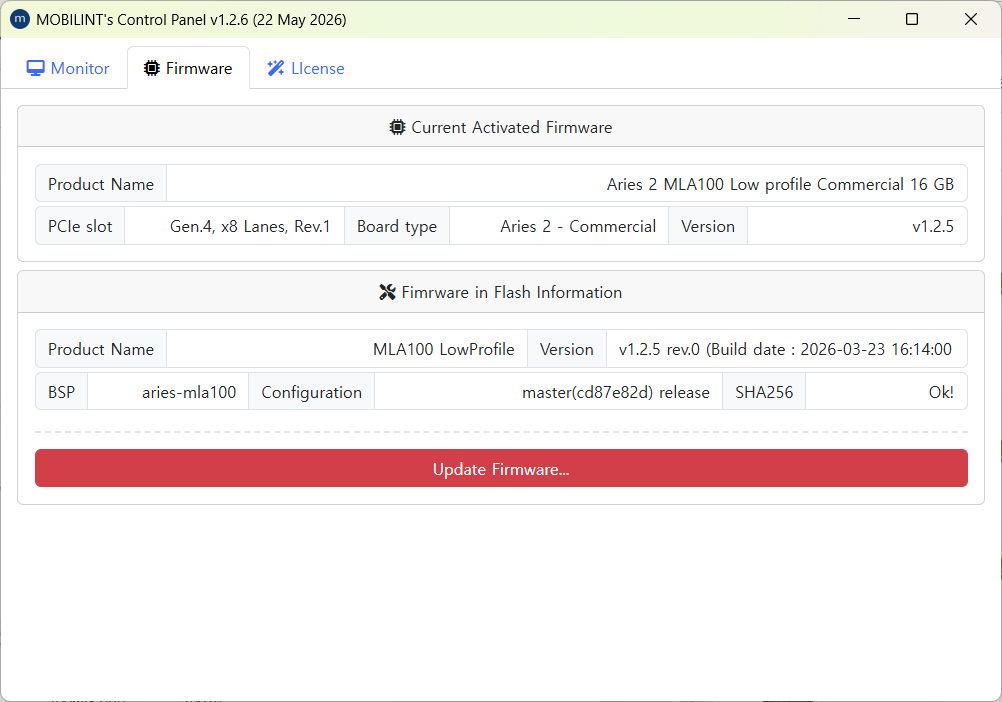Click the 'Product Name' label in activated firmware
1002x702 pixels.
point(101,185)
